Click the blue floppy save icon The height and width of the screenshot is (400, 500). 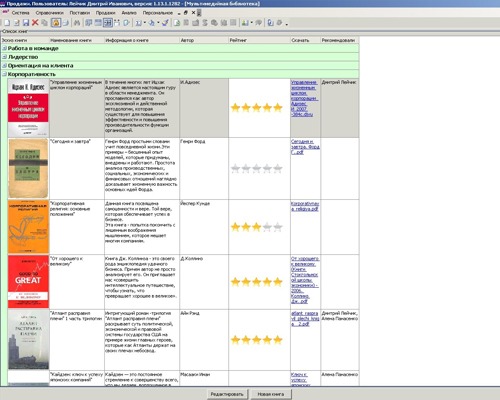click(x=26, y=23)
